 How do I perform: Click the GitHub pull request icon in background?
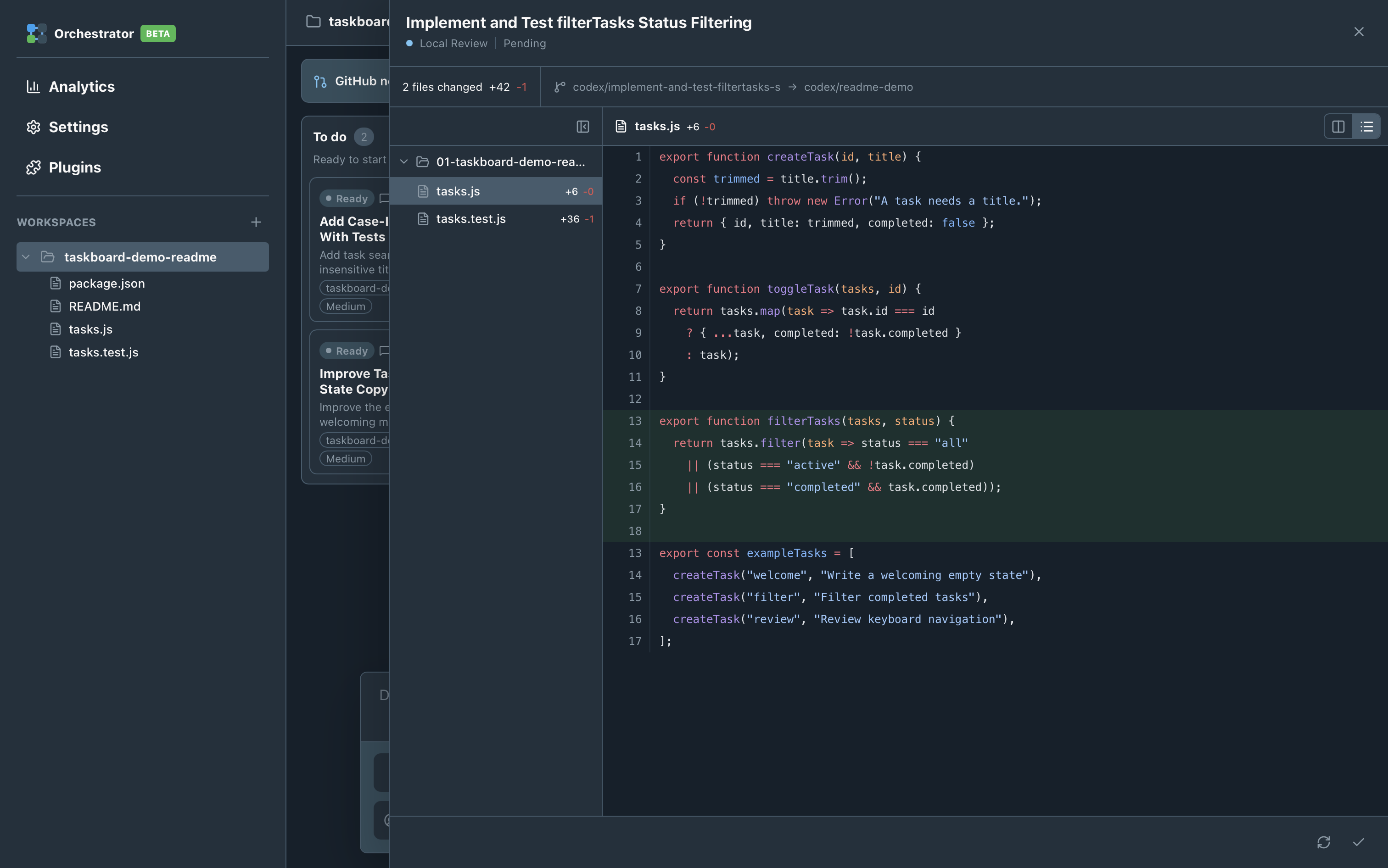tap(320, 82)
